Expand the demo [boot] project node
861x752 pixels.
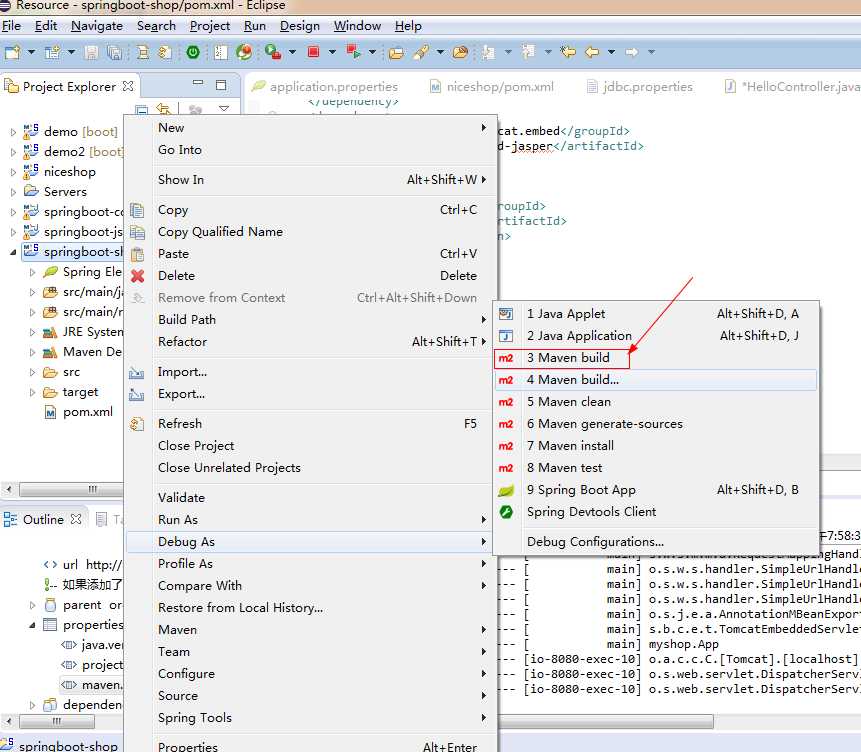click(x=13, y=132)
